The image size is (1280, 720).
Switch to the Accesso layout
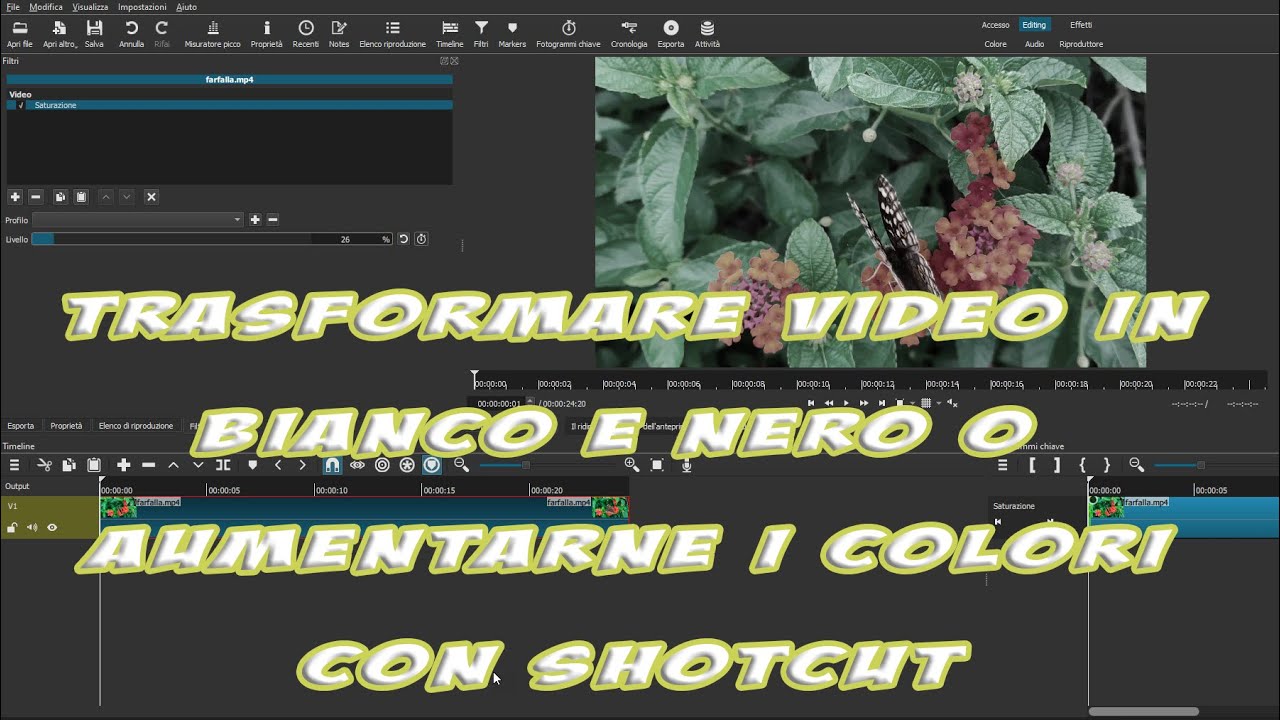pyautogui.click(x=995, y=25)
